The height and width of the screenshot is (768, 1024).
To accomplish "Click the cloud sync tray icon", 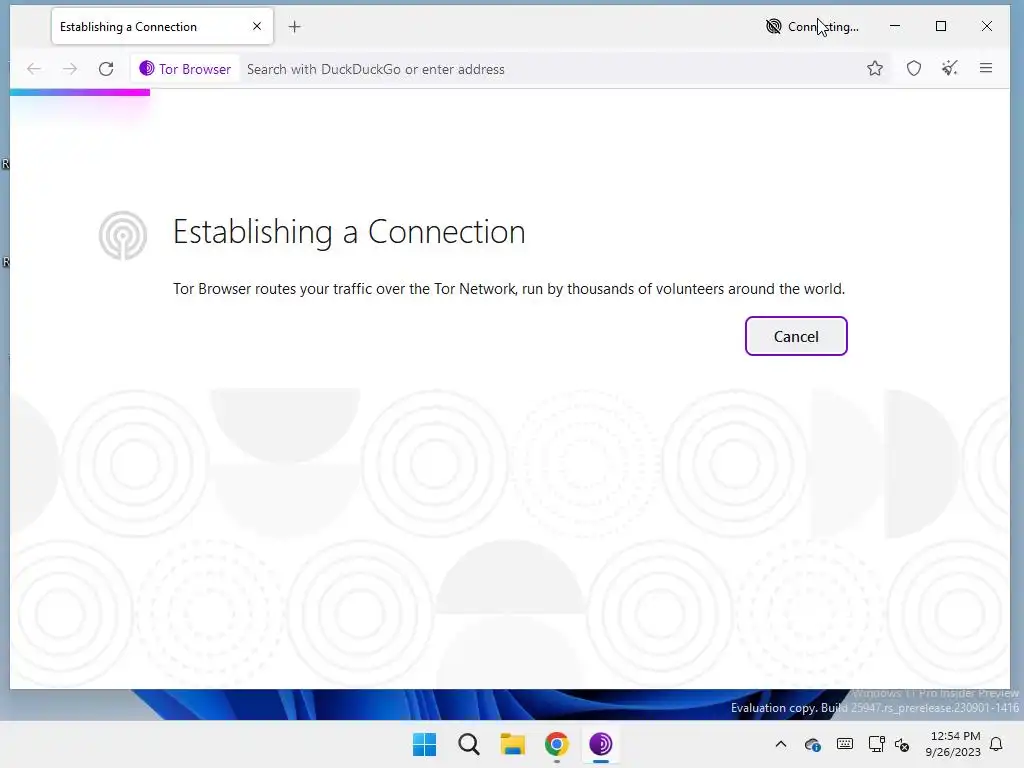I will [x=813, y=744].
